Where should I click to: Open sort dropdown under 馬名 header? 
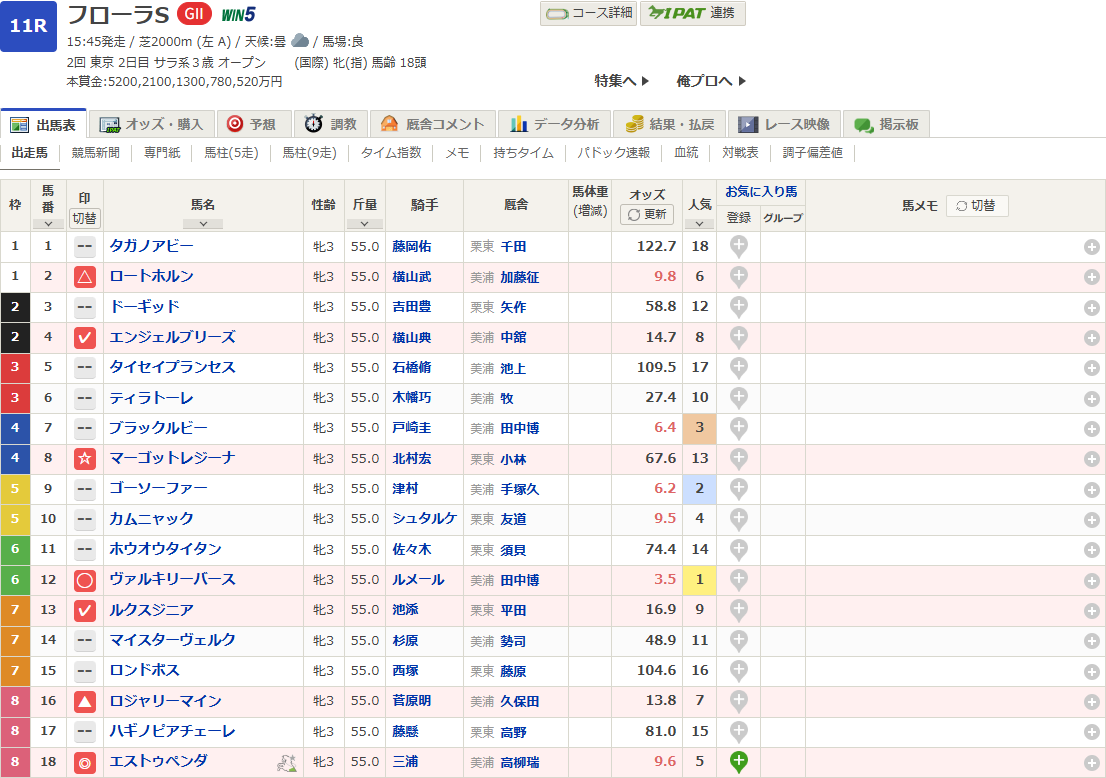pyautogui.click(x=203, y=224)
